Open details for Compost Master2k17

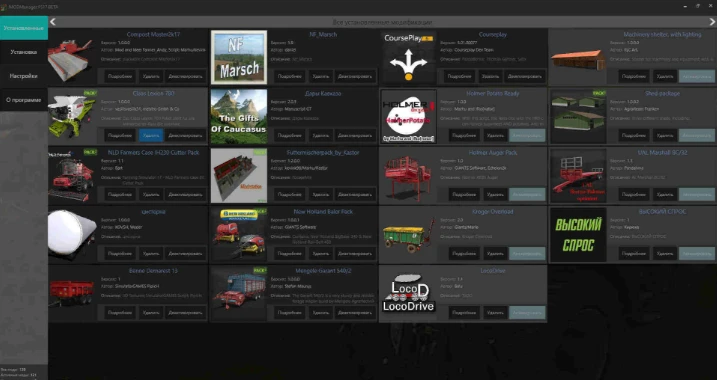[120, 76]
